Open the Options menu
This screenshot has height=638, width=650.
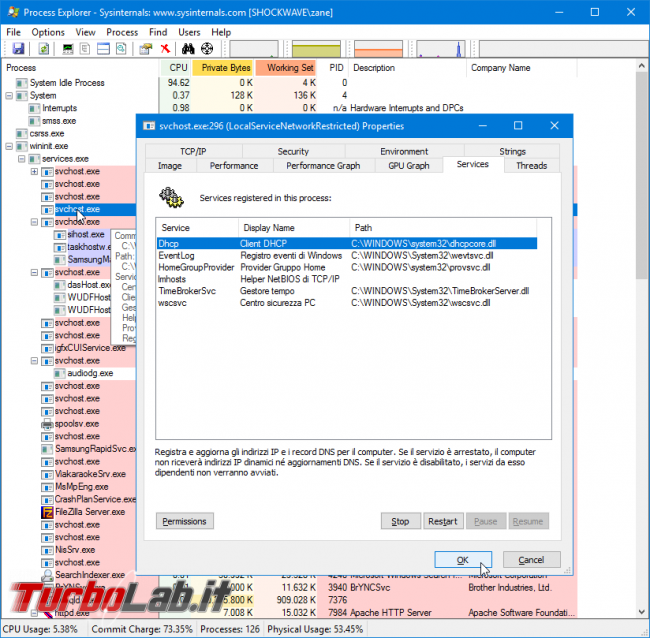[x=48, y=32]
